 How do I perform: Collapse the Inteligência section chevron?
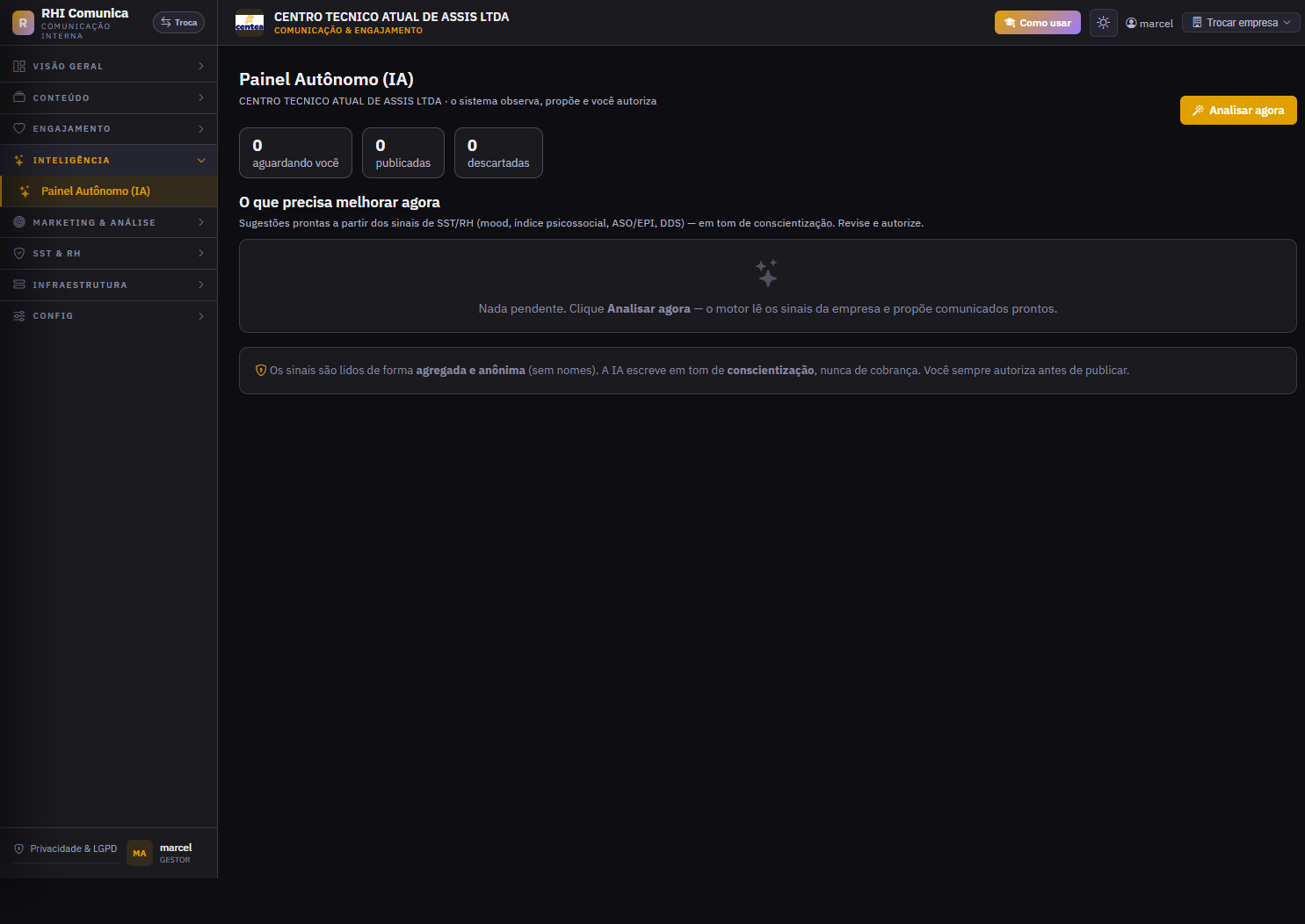(201, 161)
